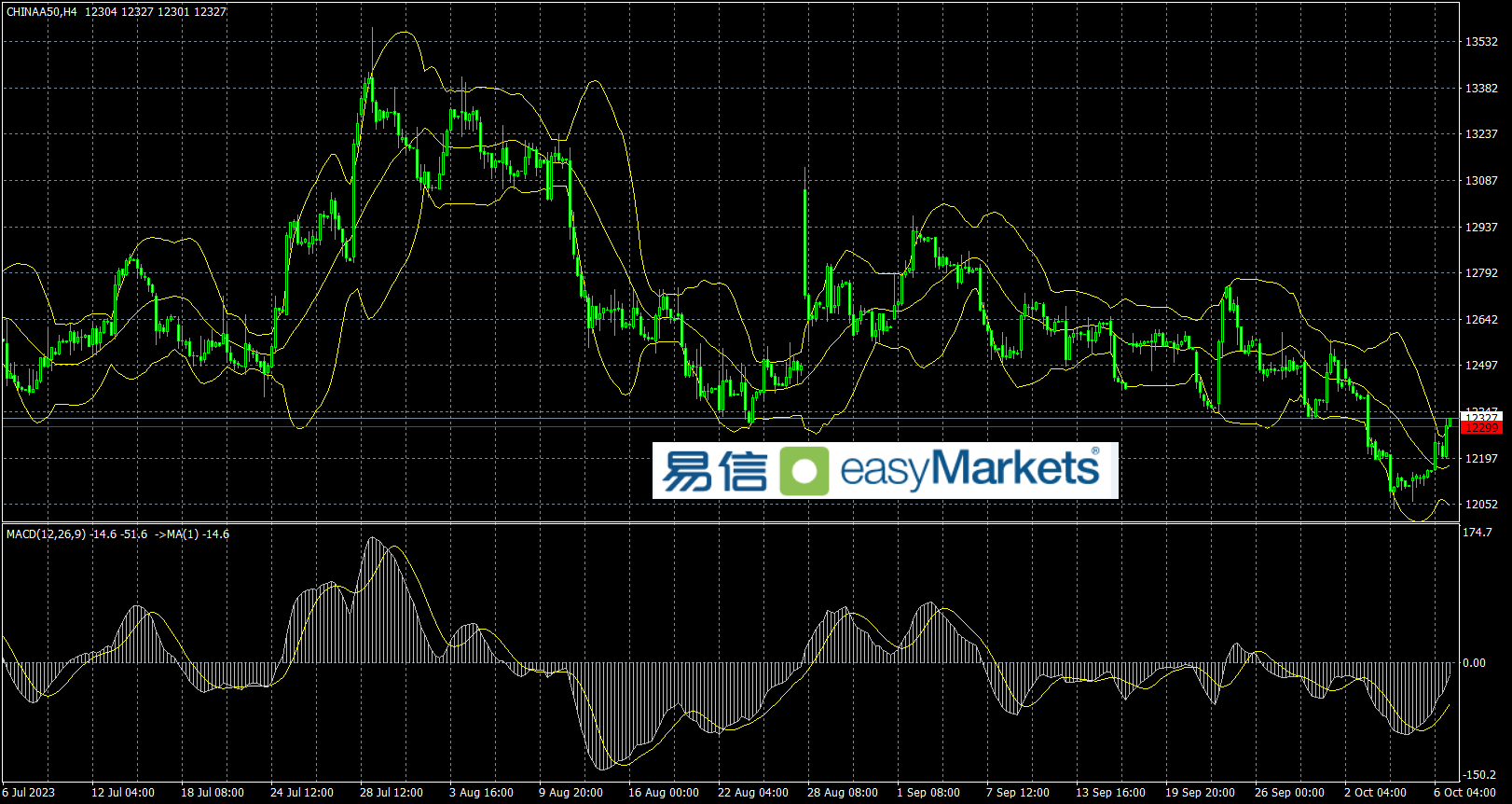Click the 13532 price axis label
Image resolution: width=1512 pixels, height=804 pixels.
coord(1481,42)
